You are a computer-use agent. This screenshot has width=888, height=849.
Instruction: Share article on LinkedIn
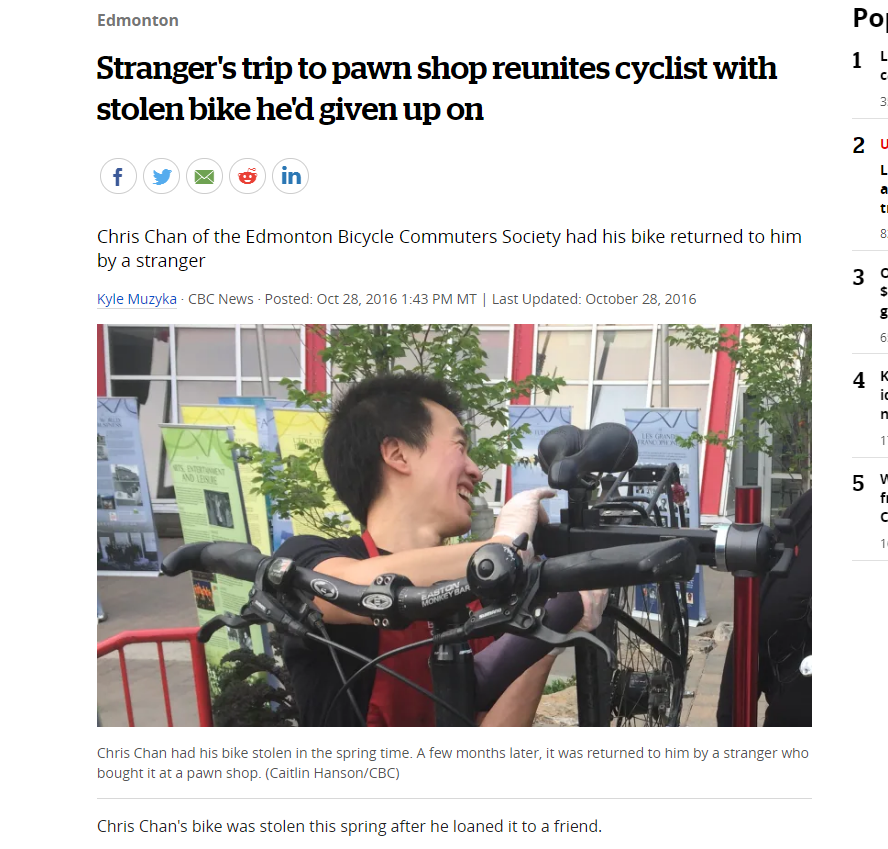[x=291, y=176]
